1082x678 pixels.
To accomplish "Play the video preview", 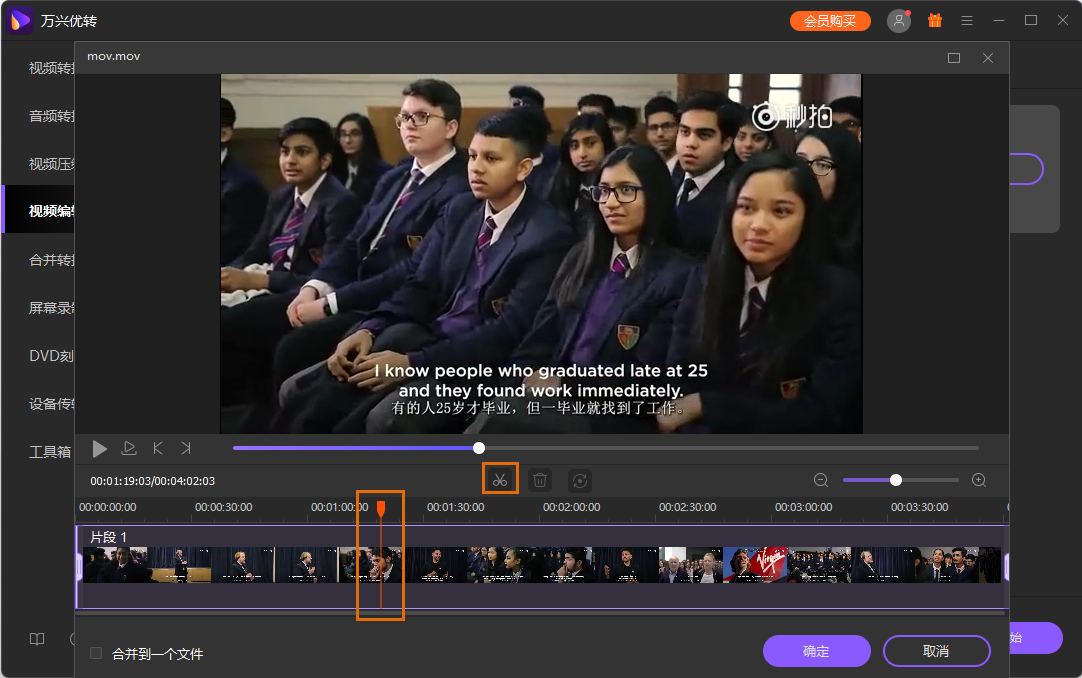I will point(99,448).
